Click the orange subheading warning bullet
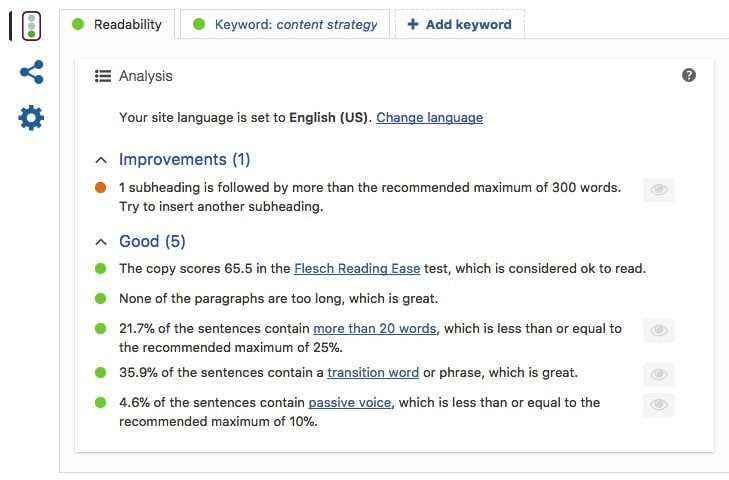Viewport: 729px width, 480px height. (100, 187)
